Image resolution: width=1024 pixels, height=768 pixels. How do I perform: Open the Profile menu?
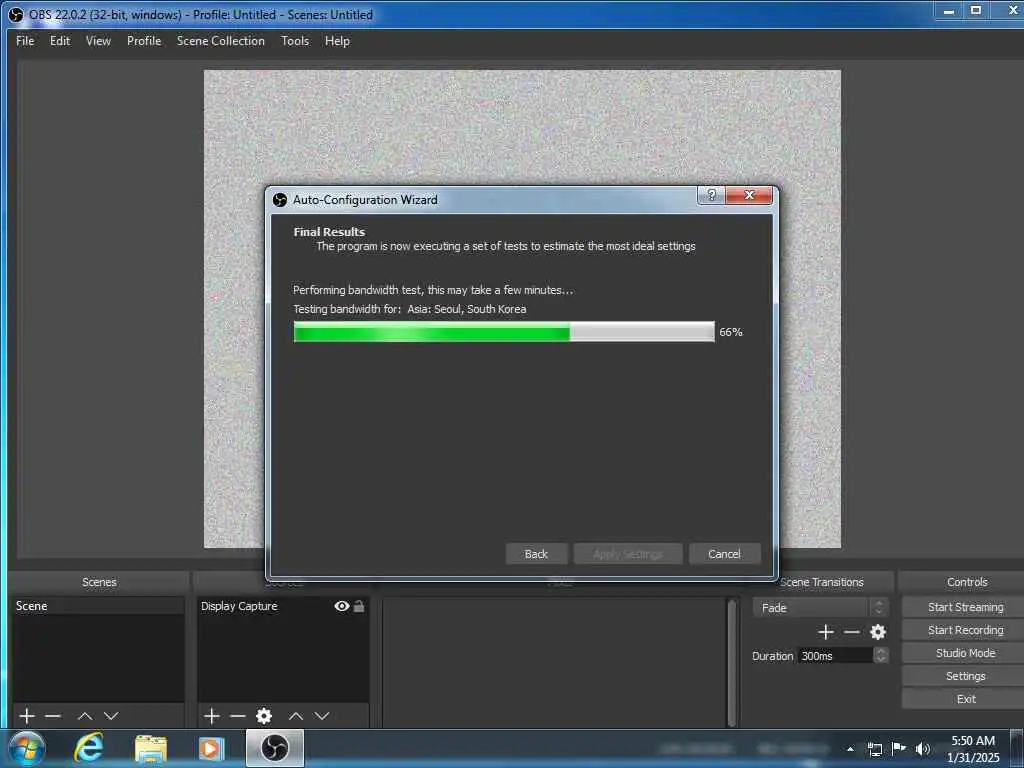click(144, 40)
